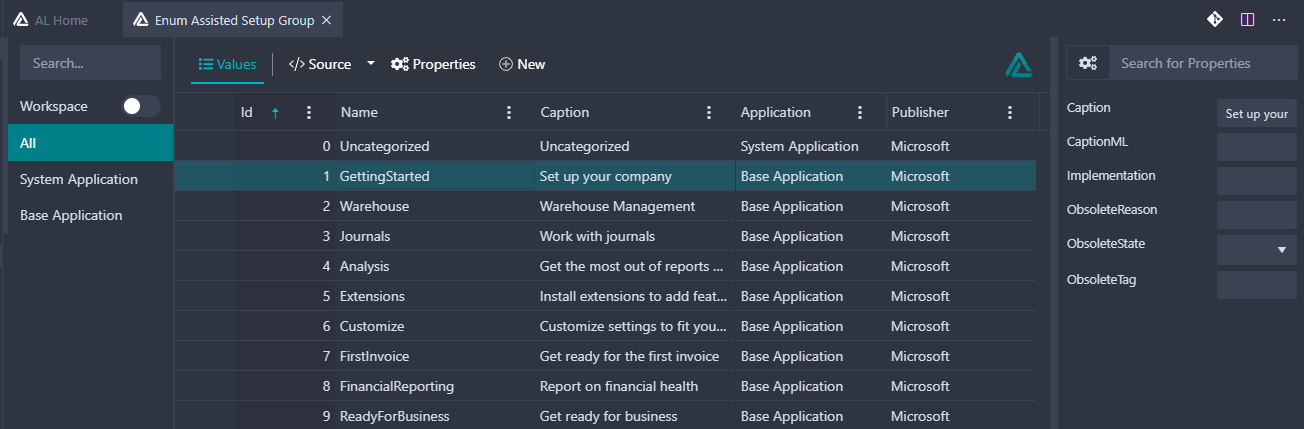Click the New button

click(522, 64)
